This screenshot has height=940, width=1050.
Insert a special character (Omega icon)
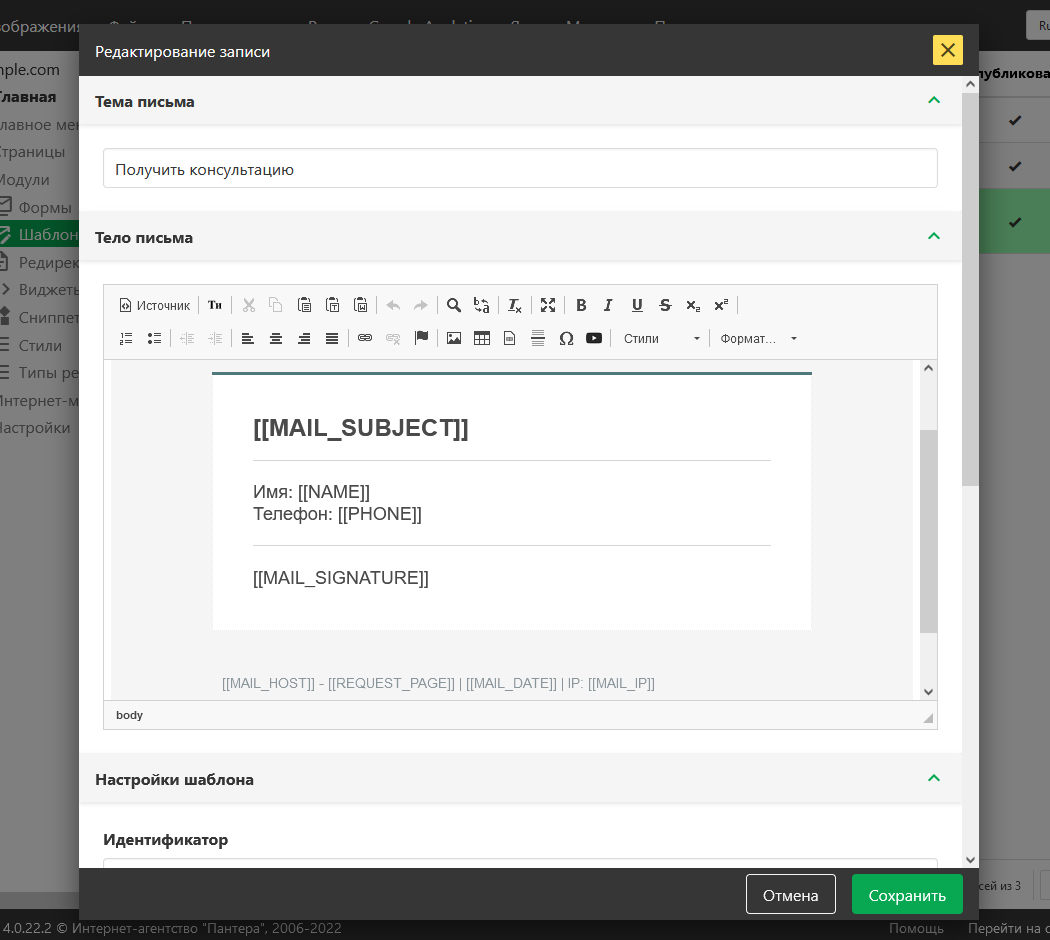click(x=566, y=338)
